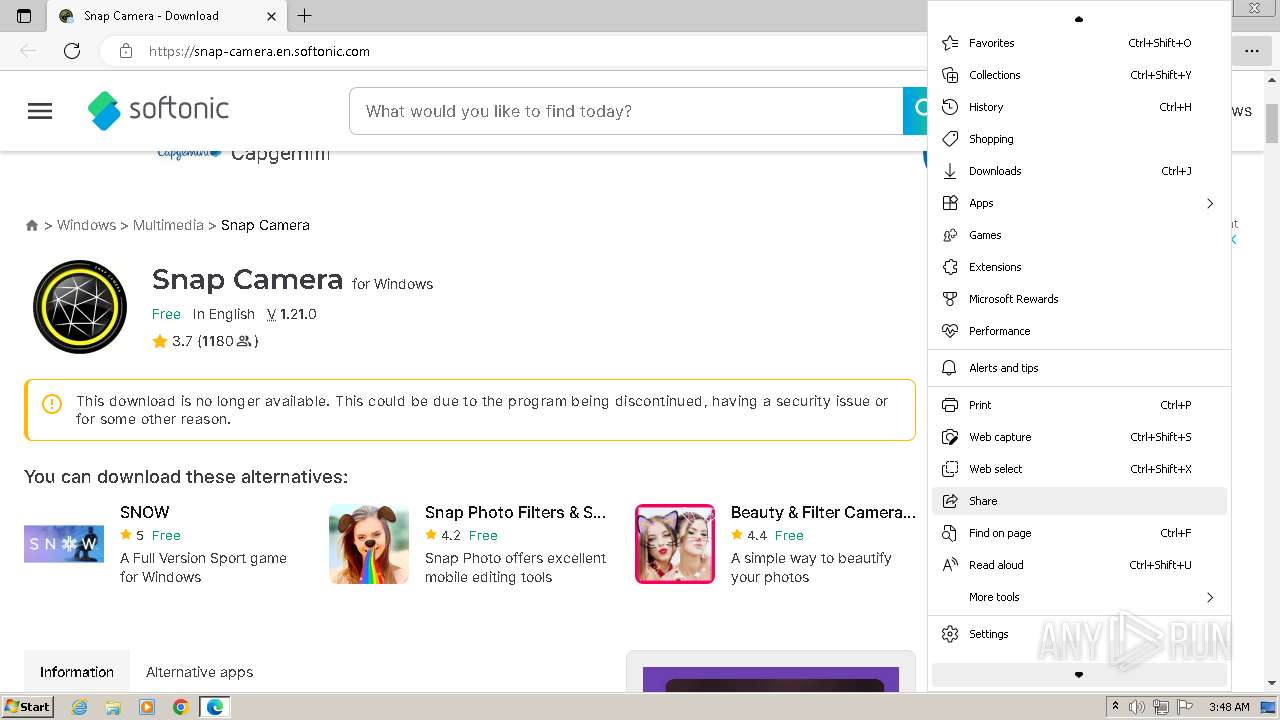The width and height of the screenshot is (1280, 720).
Task: Click the Softonic logo
Action: (158, 110)
